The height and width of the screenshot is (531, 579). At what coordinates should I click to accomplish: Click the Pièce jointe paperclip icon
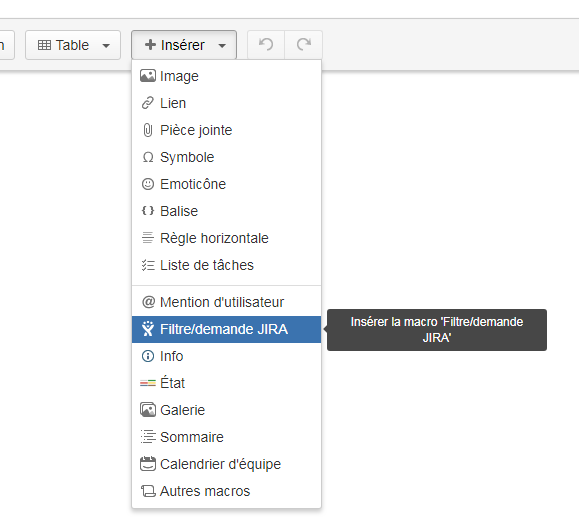point(148,130)
